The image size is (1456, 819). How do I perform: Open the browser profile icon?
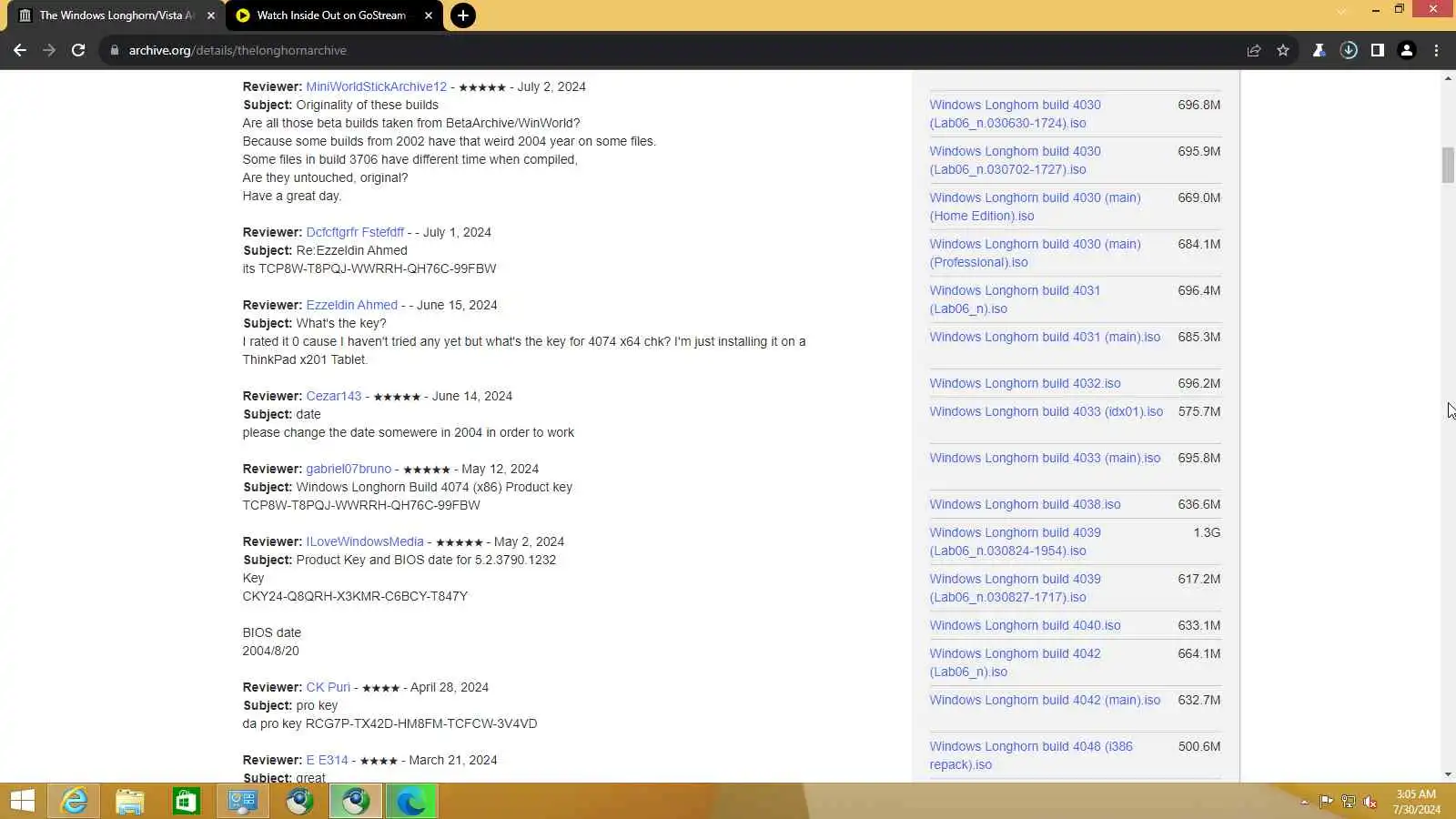(1407, 50)
